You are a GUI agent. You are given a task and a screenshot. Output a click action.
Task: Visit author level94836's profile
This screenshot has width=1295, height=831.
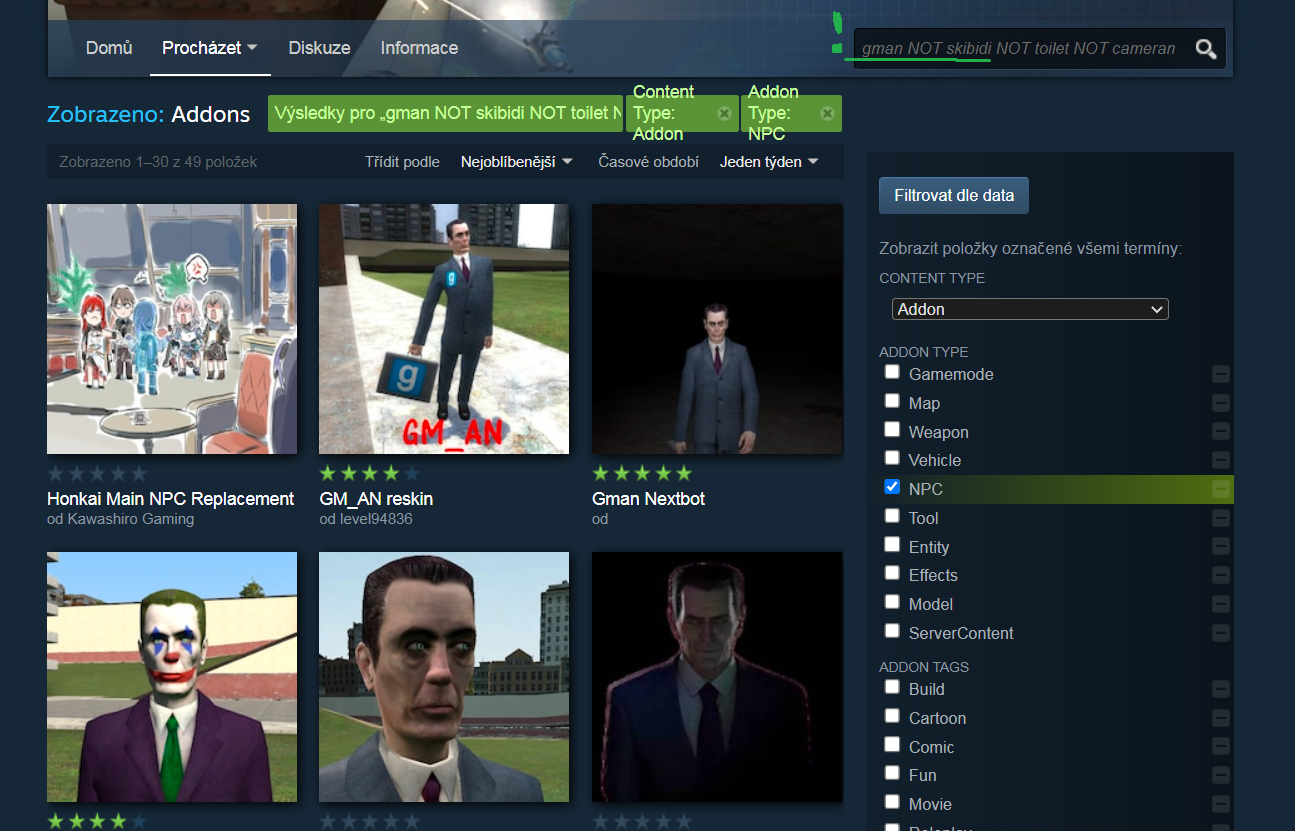coord(375,519)
